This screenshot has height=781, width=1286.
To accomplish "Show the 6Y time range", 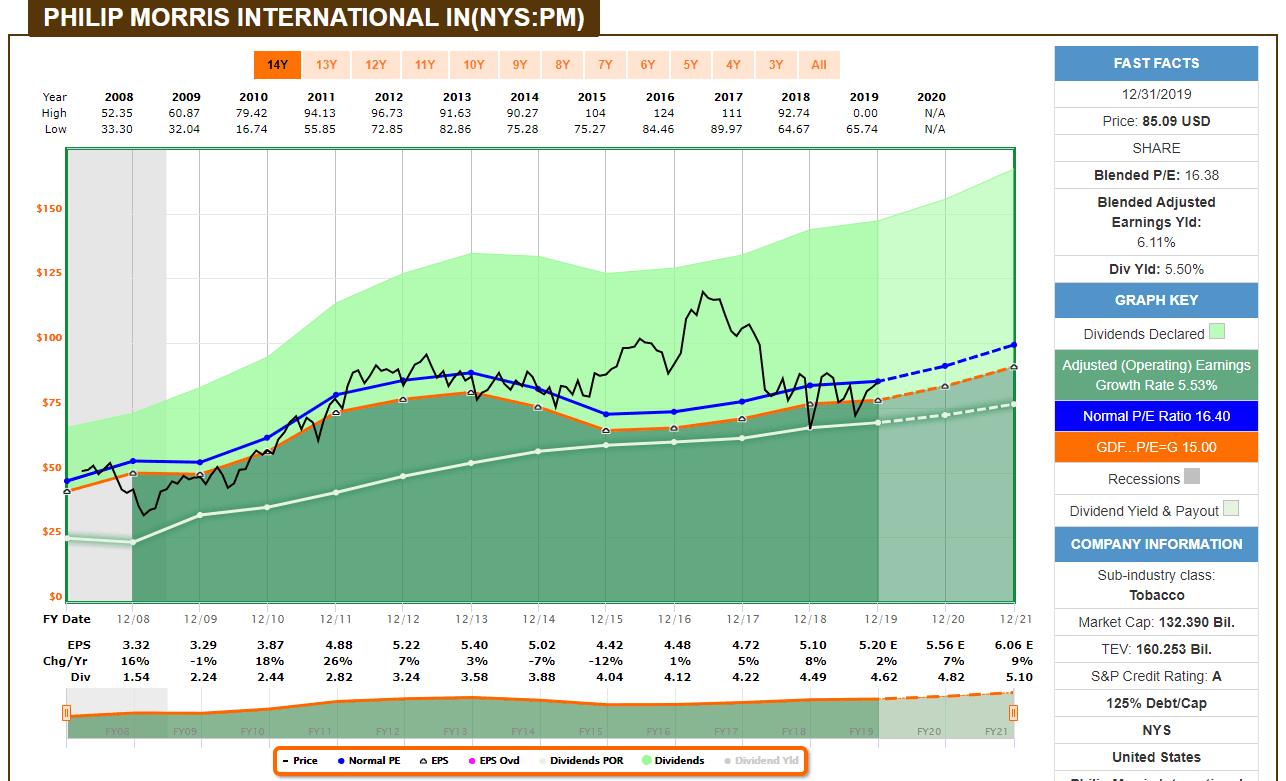I will pos(648,65).
